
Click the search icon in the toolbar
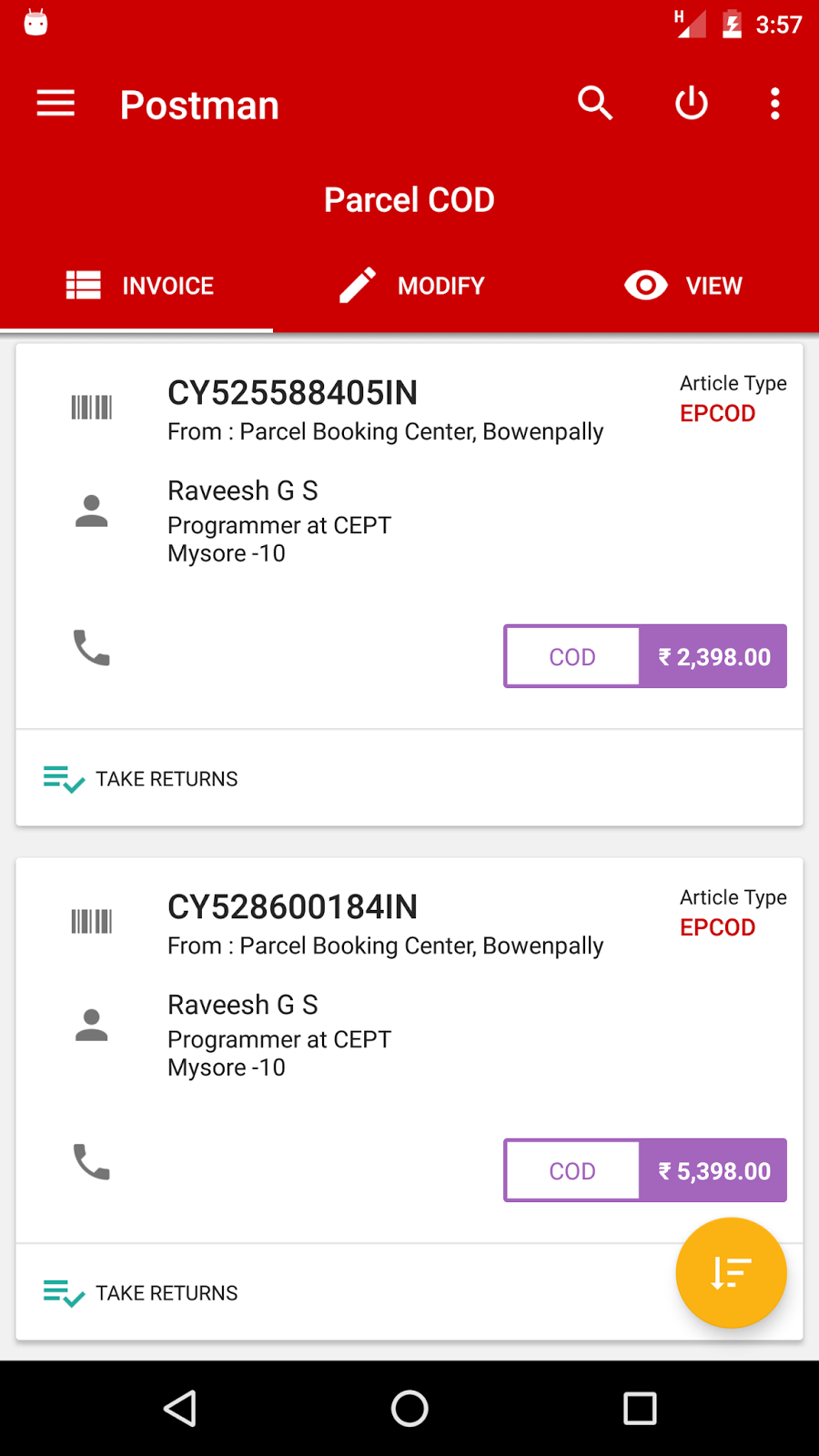(595, 103)
